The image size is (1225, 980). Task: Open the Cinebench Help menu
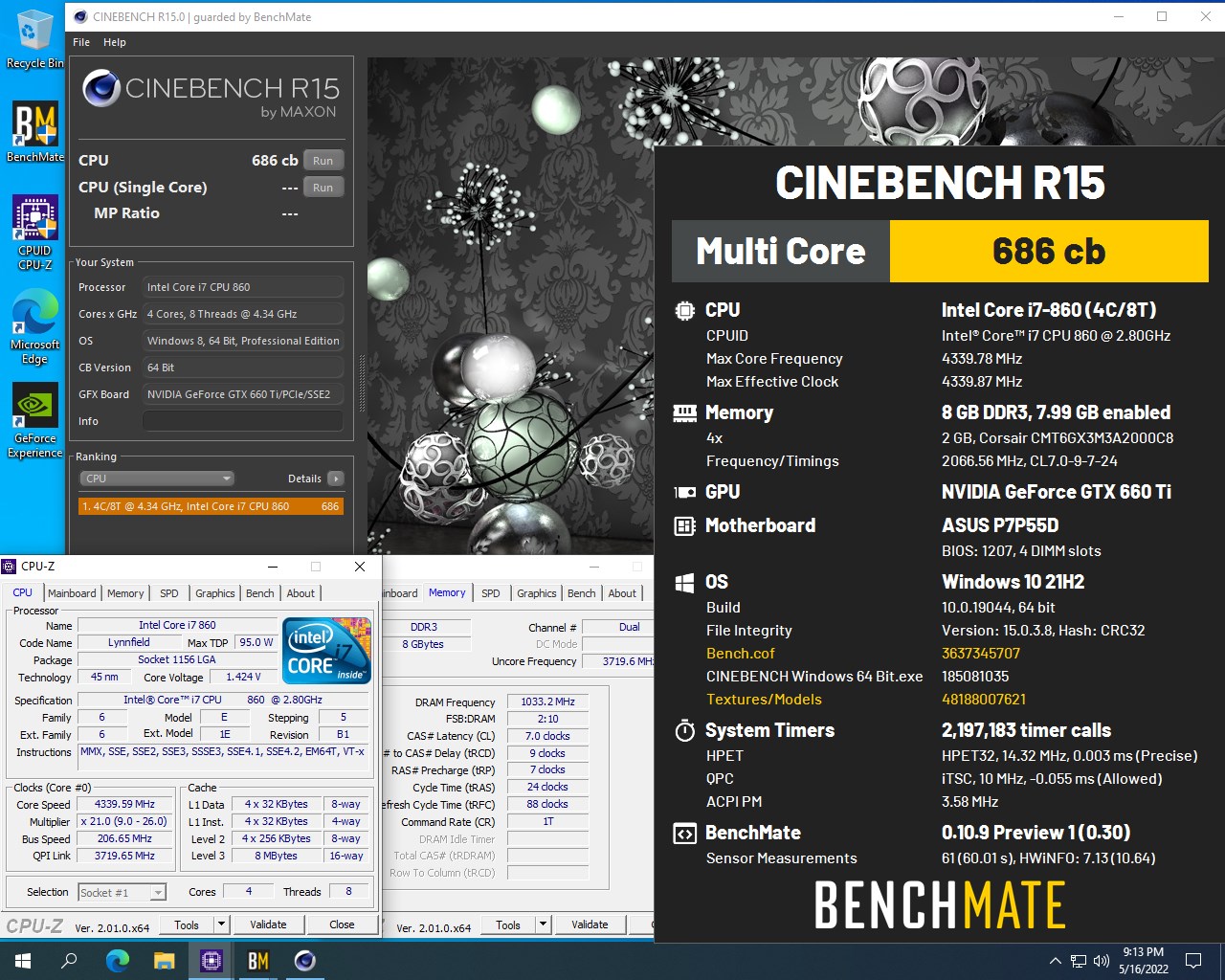[x=115, y=42]
